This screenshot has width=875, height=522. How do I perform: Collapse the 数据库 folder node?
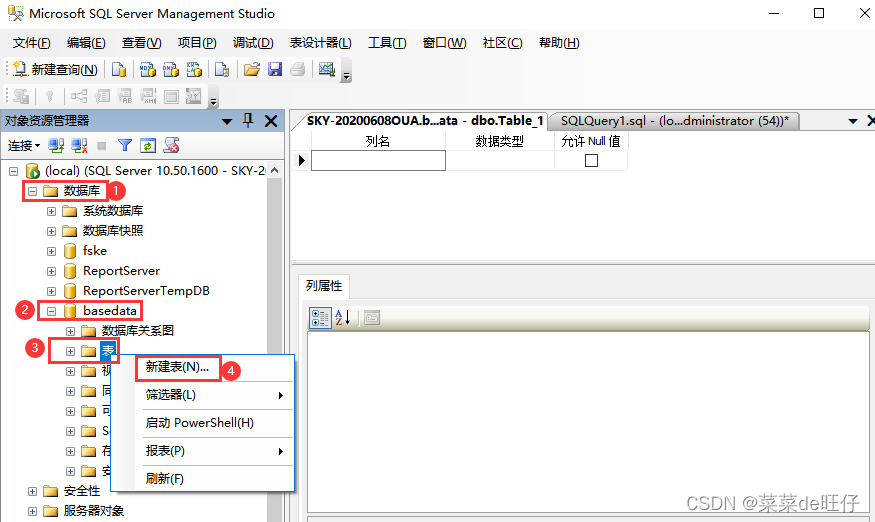(x=32, y=191)
